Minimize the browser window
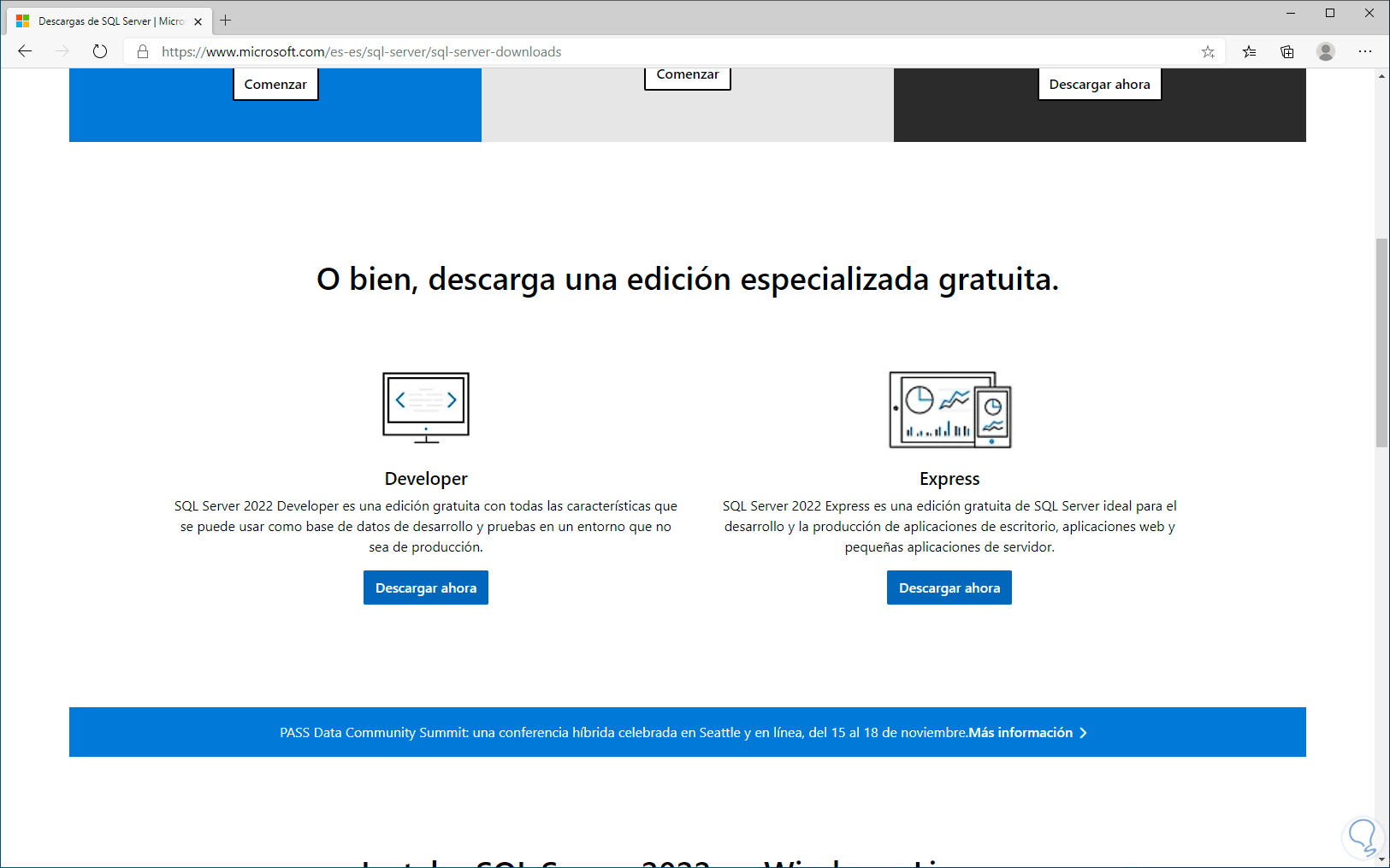Image resolution: width=1390 pixels, height=868 pixels. click(1291, 13)
